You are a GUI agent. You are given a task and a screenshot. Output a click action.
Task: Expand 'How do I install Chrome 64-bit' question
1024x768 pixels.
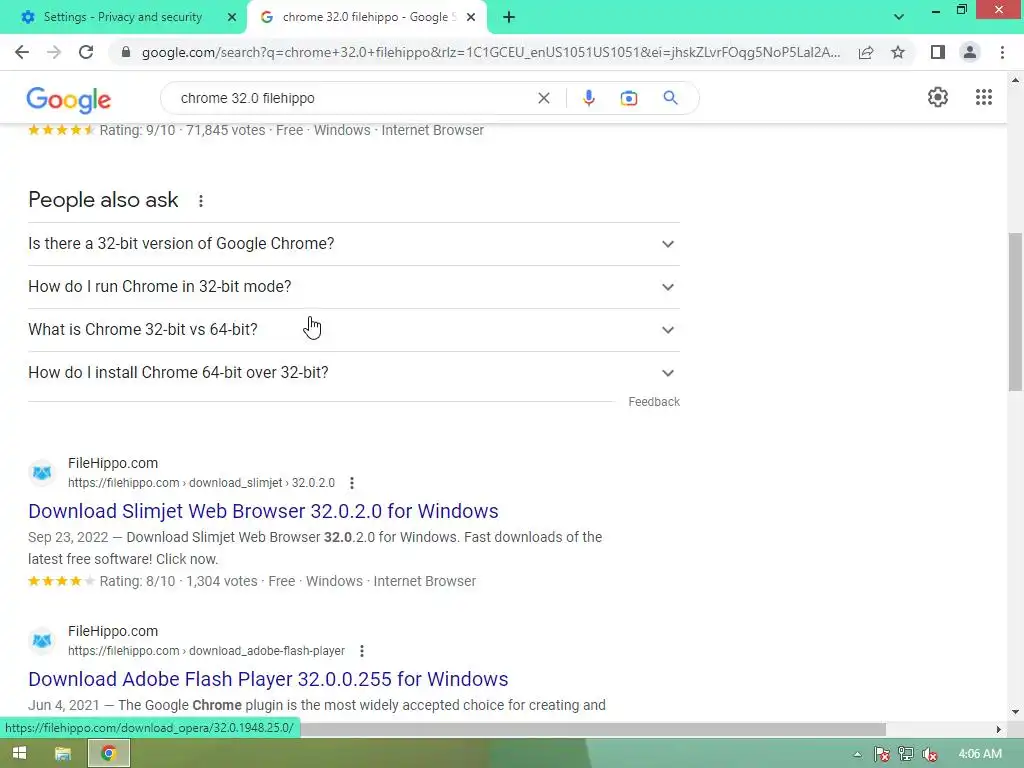353,373
